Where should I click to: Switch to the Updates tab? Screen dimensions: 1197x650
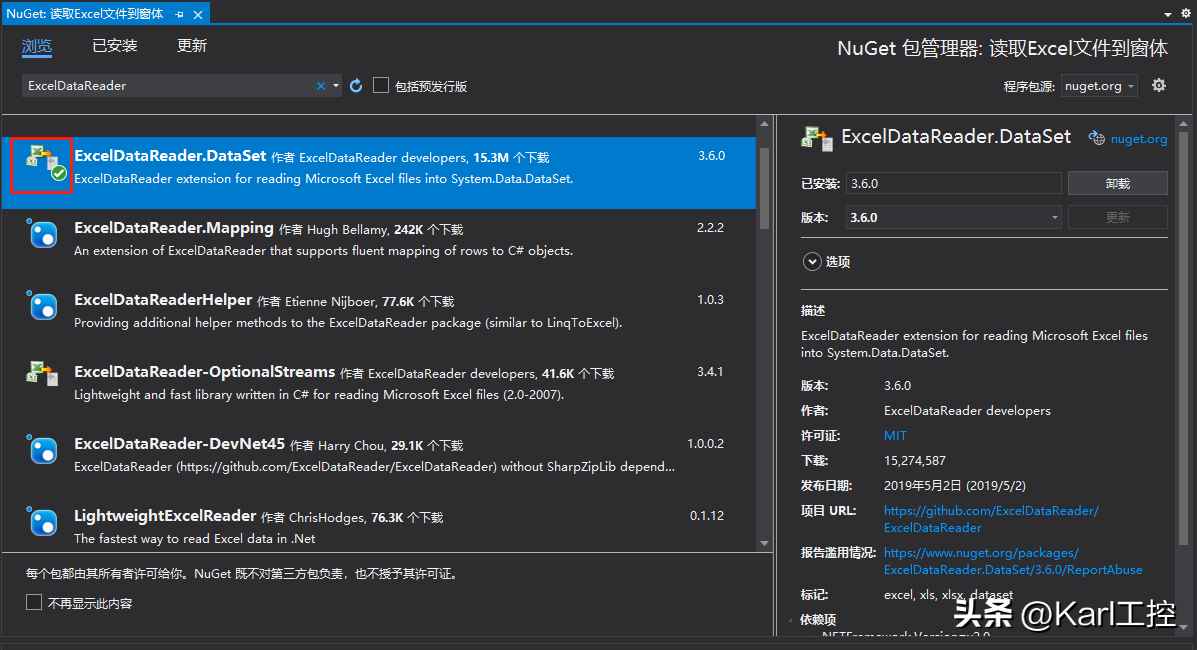pyautogui.click(x=192, y=46)
